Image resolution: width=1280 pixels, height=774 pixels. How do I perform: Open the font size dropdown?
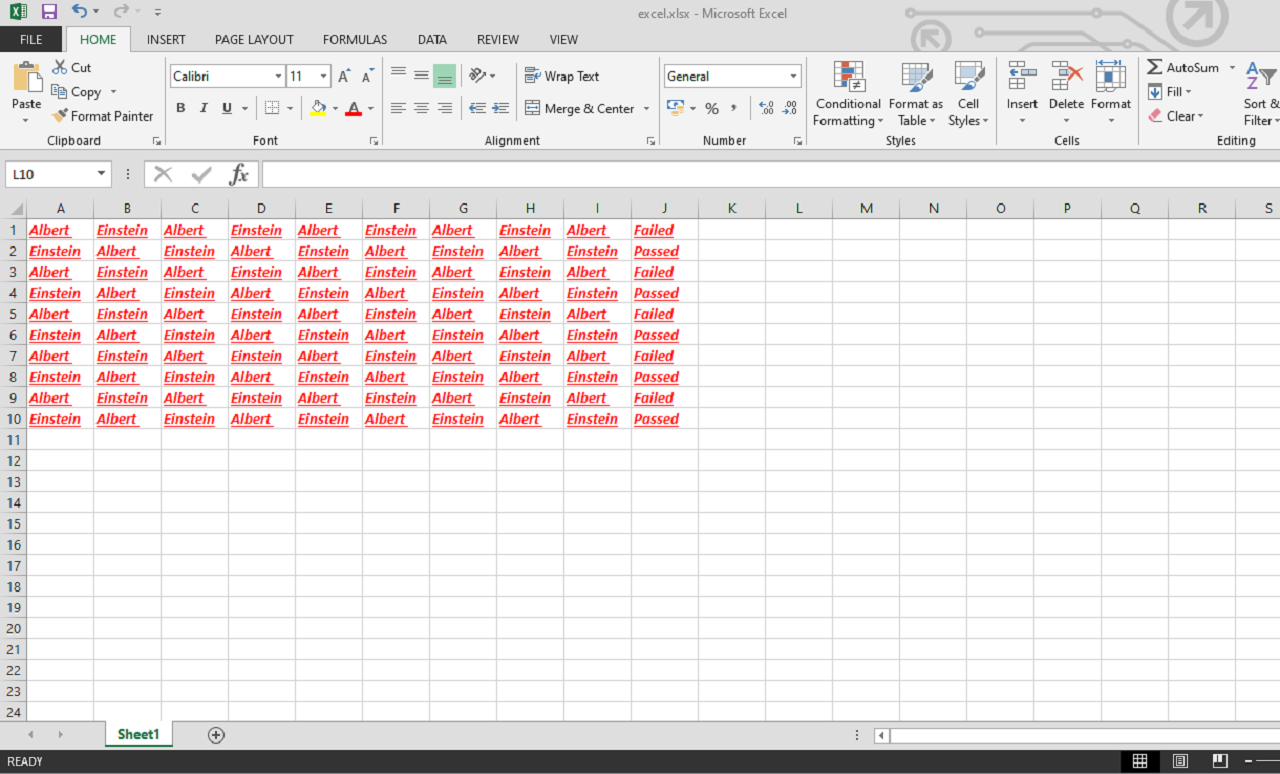[323, 76]
